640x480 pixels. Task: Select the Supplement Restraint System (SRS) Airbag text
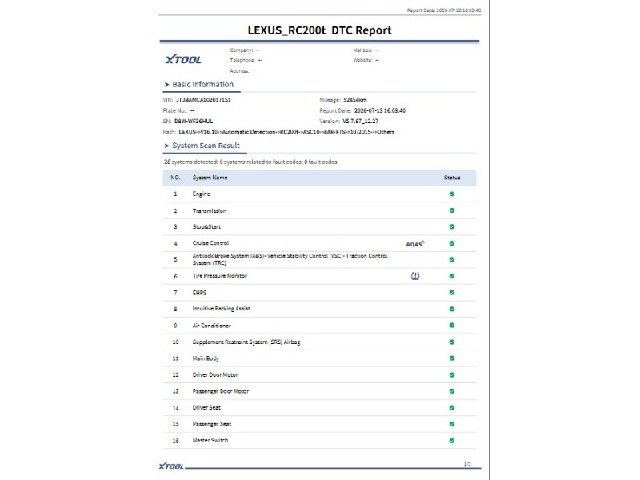coord(247,342)
